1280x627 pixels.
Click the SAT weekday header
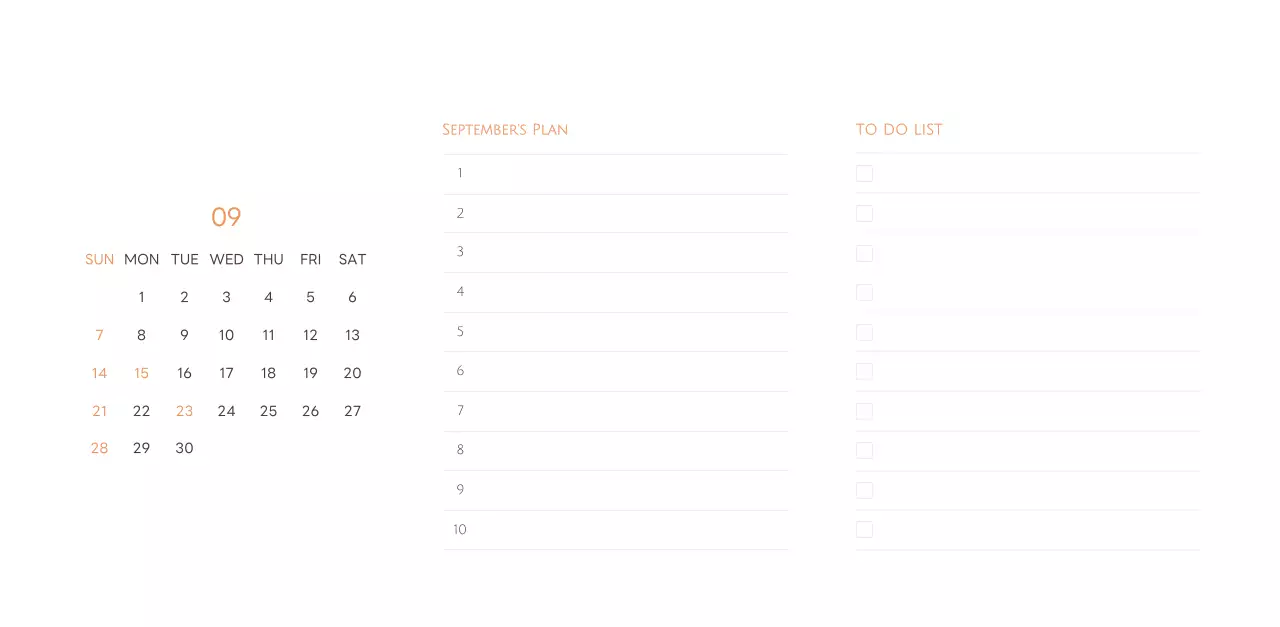point(352,259)
